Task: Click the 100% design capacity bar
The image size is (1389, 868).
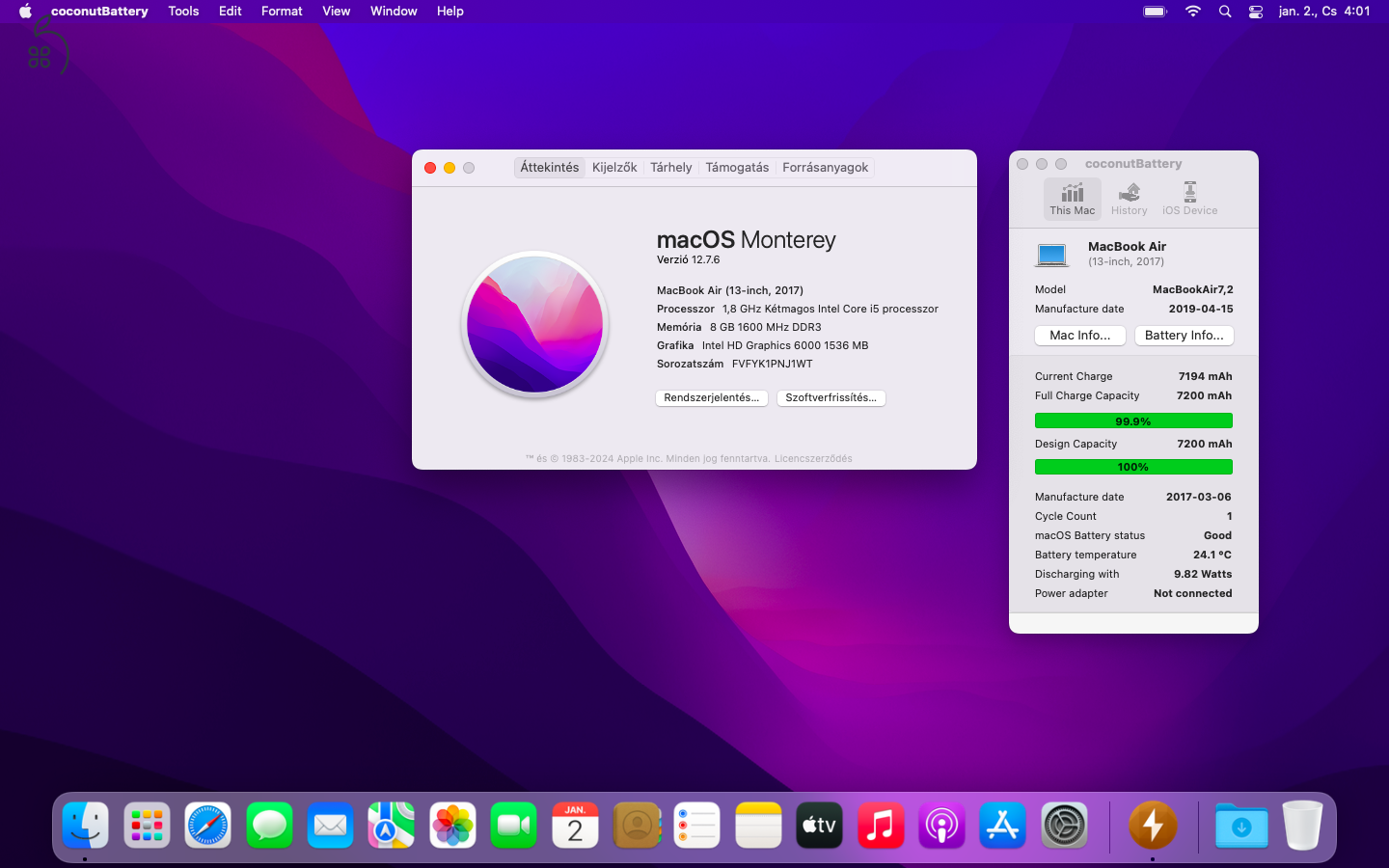Action: click(1133, 468)
